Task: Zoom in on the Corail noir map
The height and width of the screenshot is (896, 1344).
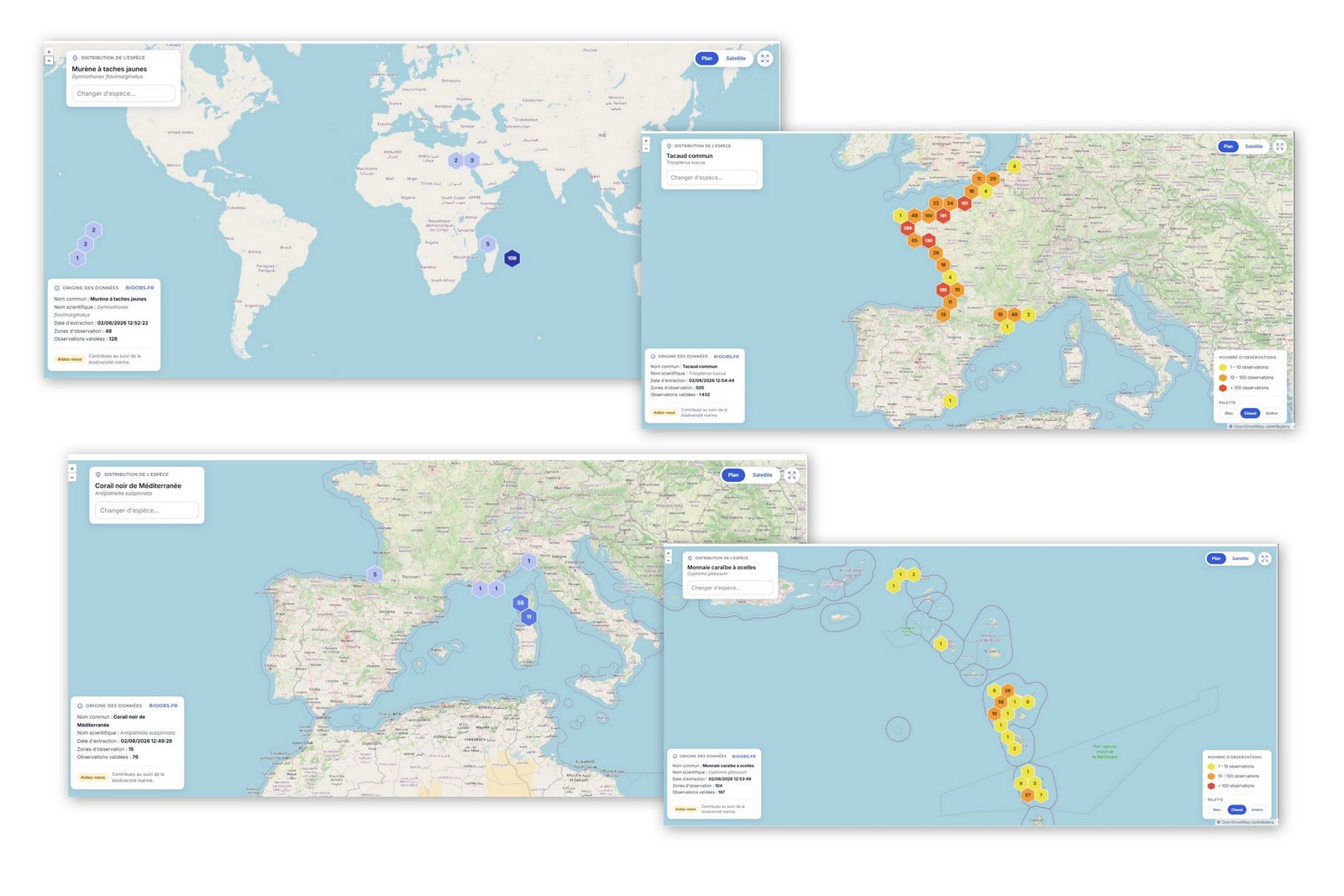Action: tap(72, 469)
